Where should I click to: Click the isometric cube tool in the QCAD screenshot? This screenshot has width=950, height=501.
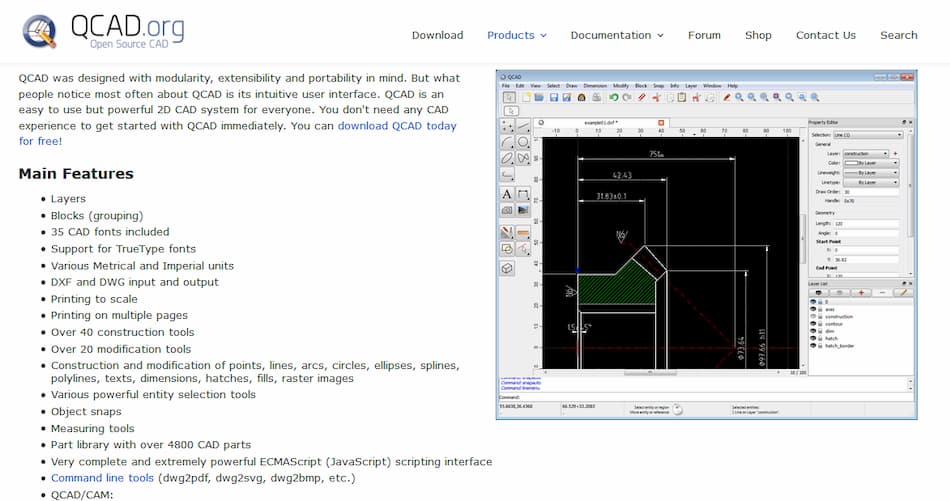point(507,268)
